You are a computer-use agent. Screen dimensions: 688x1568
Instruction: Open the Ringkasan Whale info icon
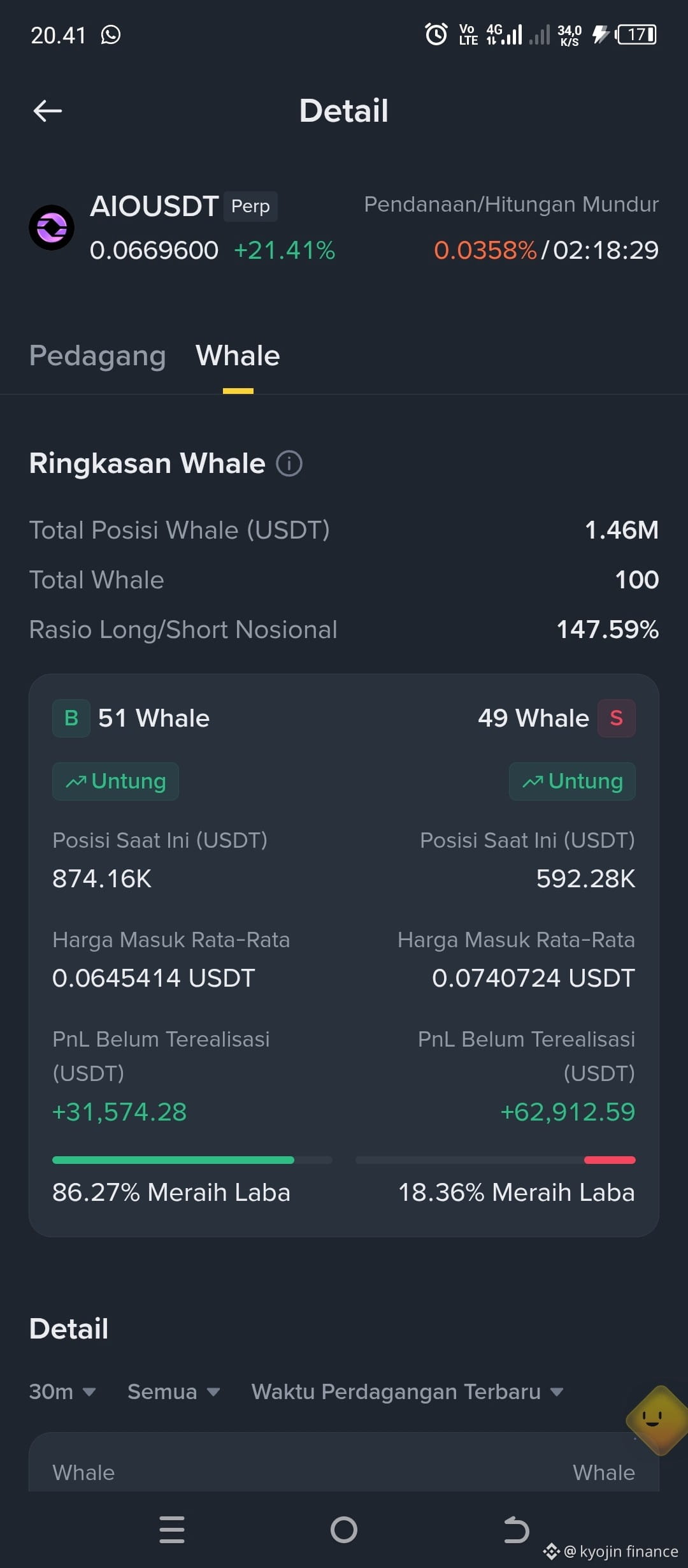click(x=289, y=463)
